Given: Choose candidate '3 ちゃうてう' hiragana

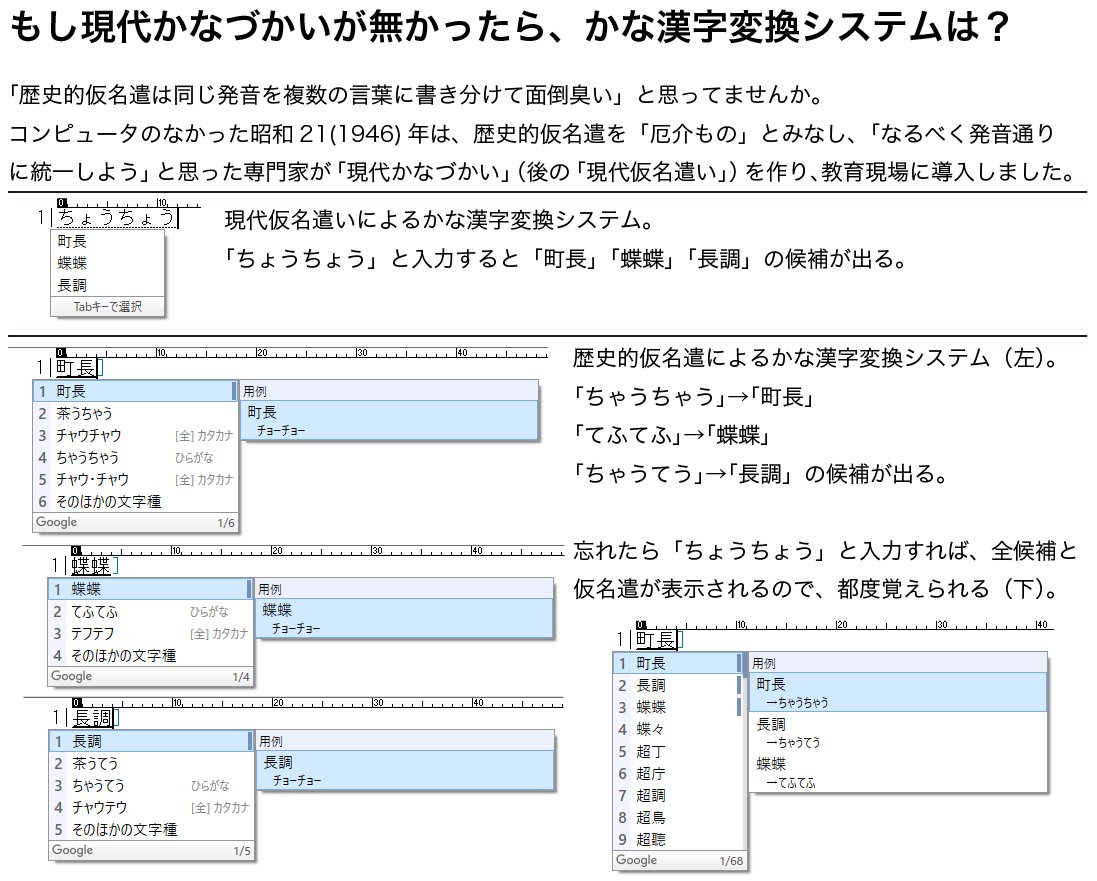Looking at the screenshot, I should [x=150, y=785].
